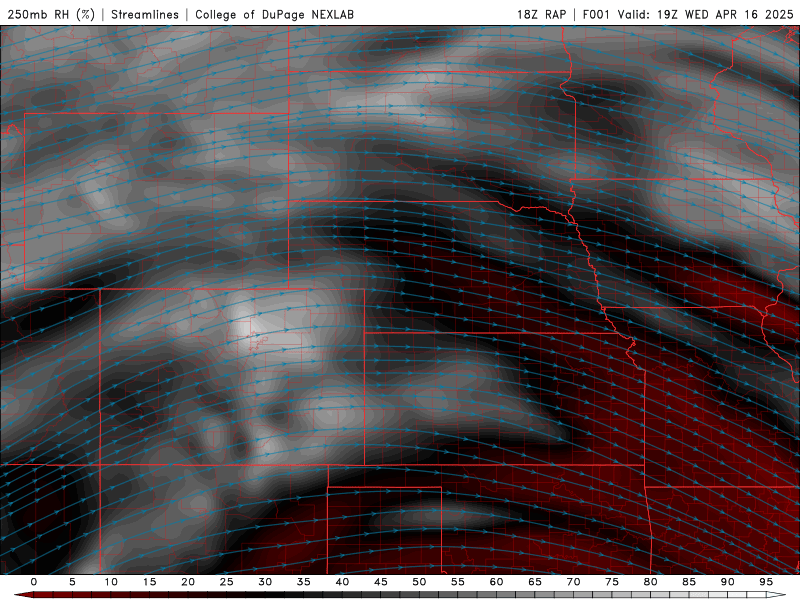Click the '75' scale label
Screen dimensions: 800x600
click(x=612, y=582)
